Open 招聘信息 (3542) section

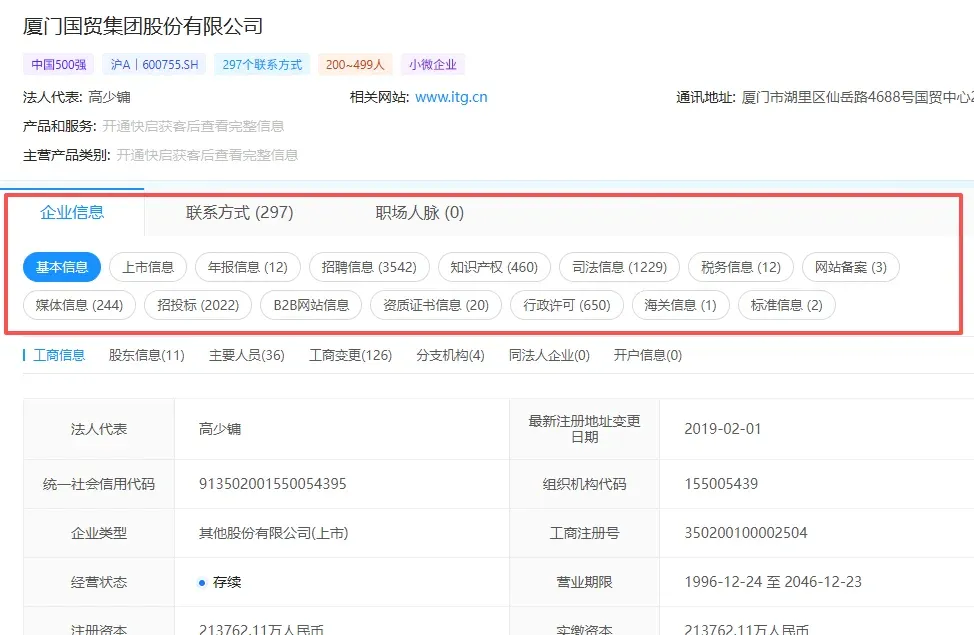(369, 267)
